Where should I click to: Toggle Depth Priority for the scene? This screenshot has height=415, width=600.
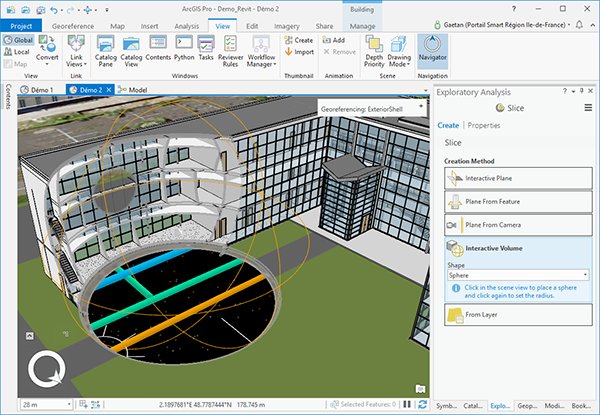374,50
